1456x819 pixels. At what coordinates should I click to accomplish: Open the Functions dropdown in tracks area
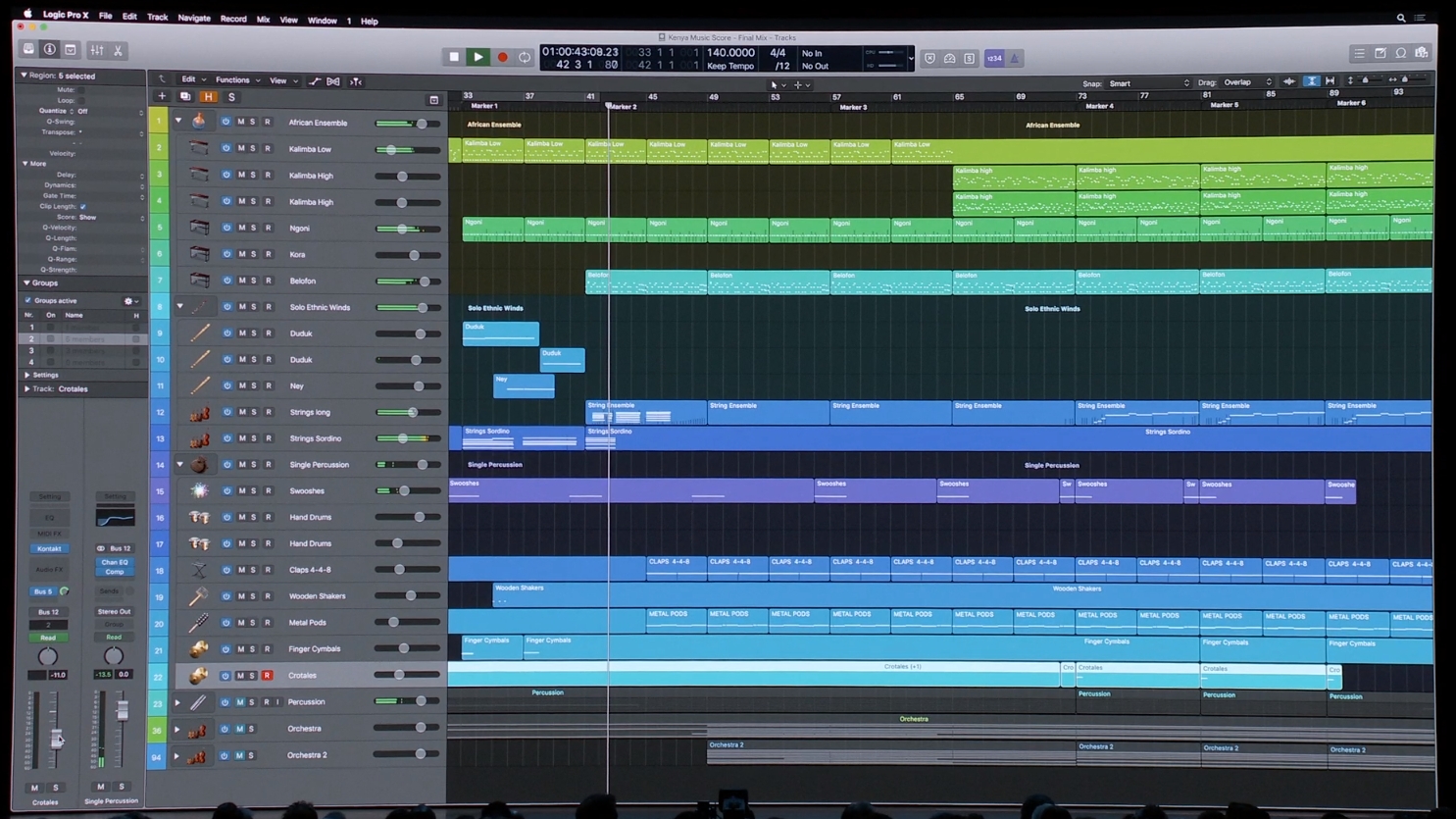tap(236, 80)
